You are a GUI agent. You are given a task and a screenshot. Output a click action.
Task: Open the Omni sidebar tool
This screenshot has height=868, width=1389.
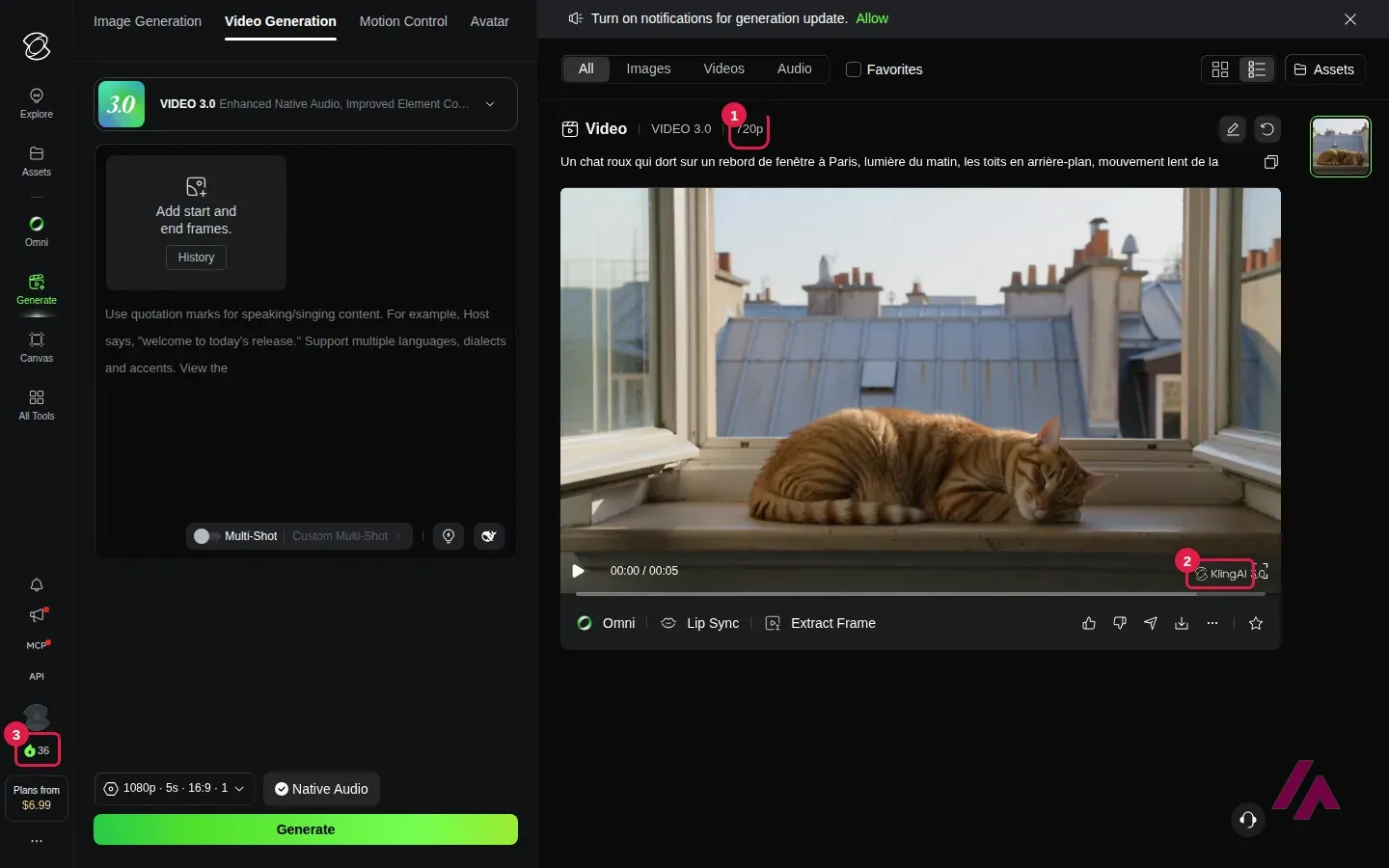(37, 231)
